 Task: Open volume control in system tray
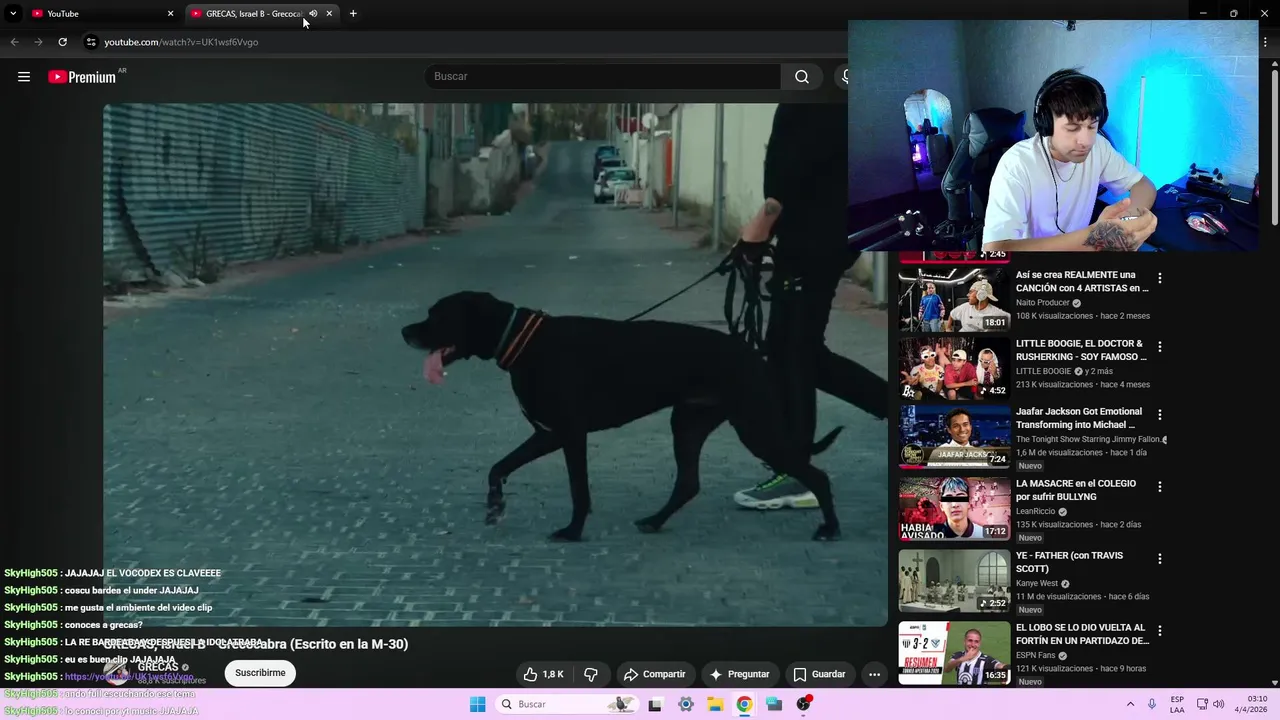coord(1218,704)
